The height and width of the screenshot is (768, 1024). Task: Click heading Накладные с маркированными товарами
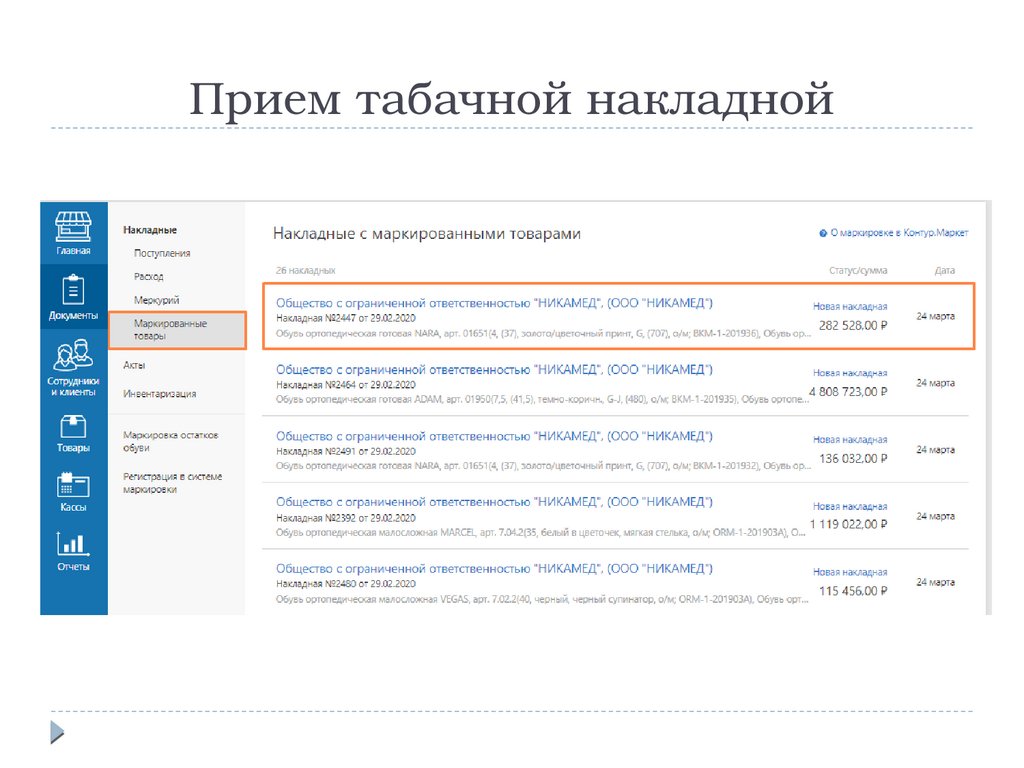[x=426, y=234]
